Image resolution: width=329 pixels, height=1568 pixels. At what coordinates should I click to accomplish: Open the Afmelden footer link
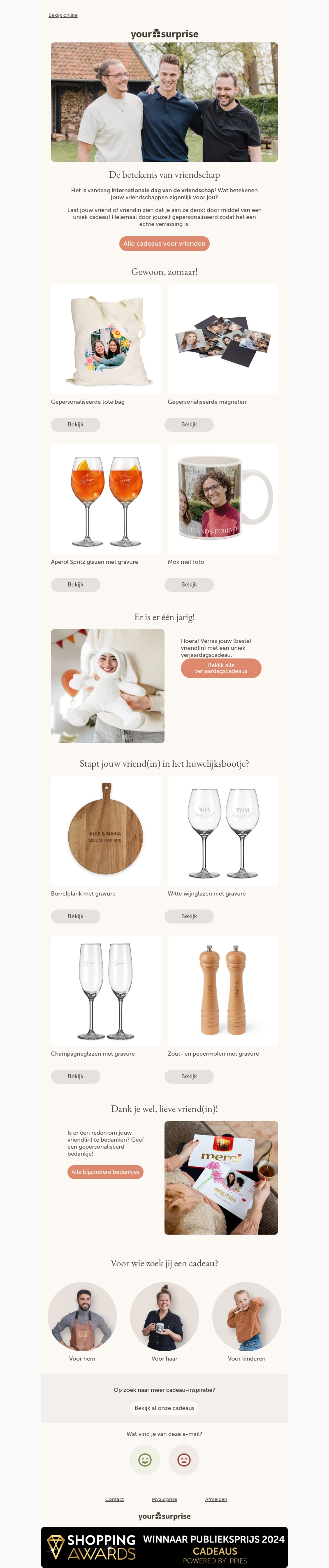(216, 1499)
